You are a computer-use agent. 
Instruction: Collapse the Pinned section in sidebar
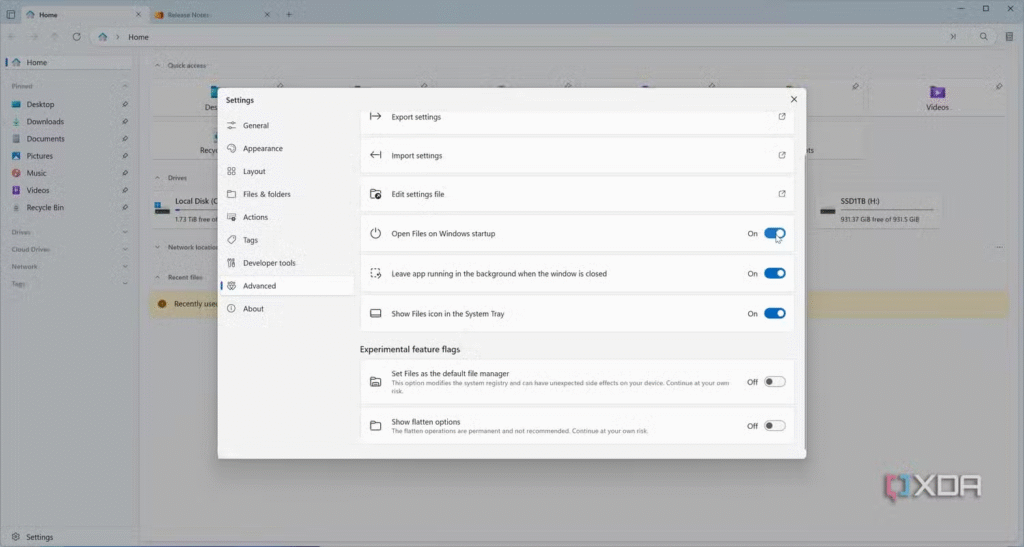point(125,86)
